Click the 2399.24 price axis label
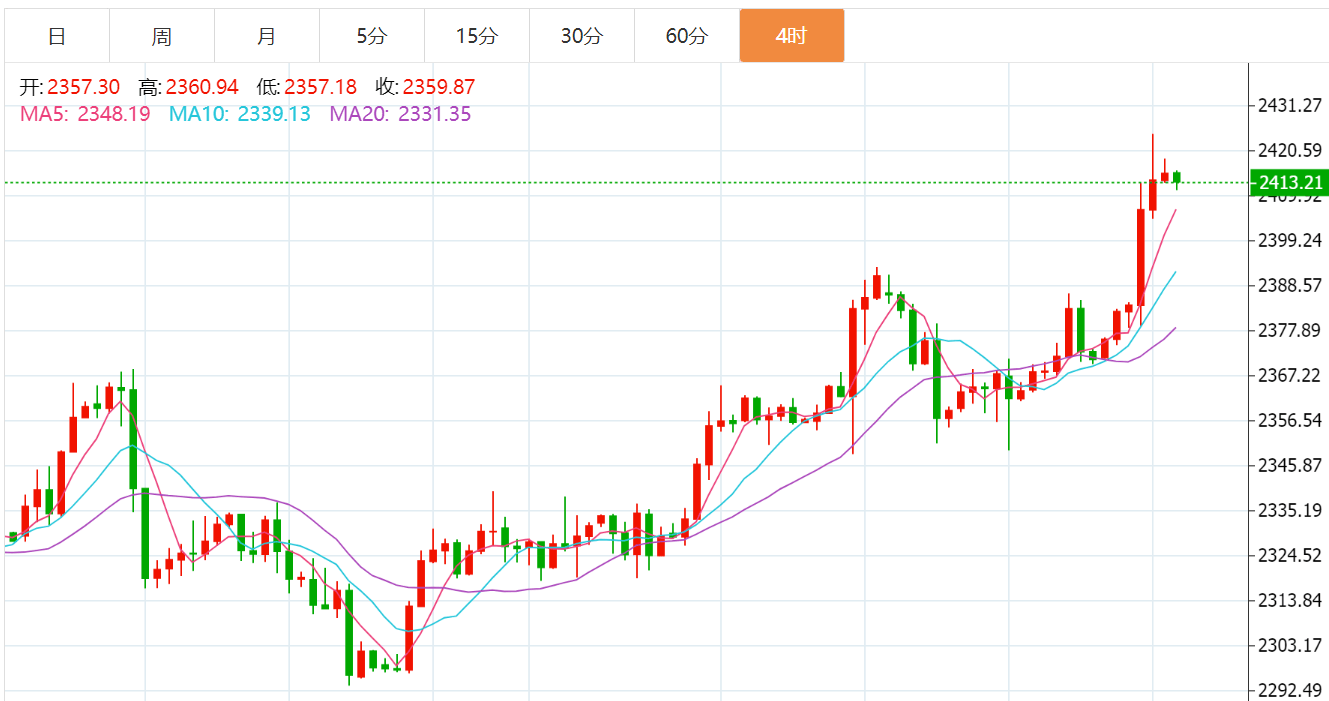This screenshot has width=1329, height=701. 1290,240
